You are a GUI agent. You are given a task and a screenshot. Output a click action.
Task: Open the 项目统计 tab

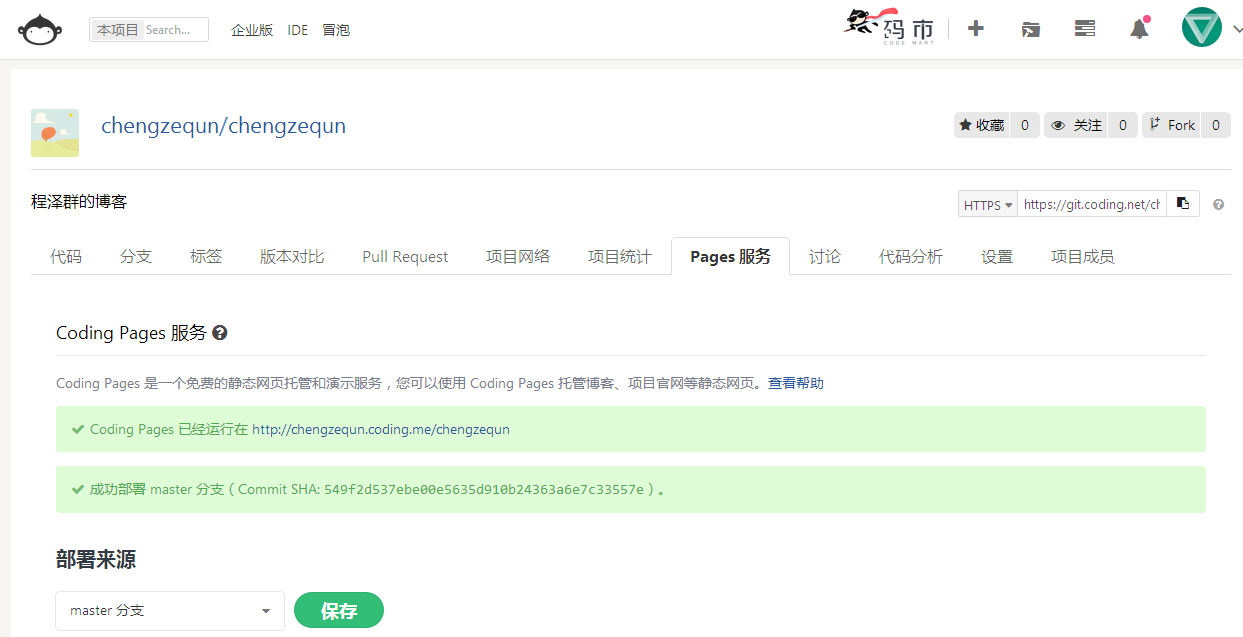pyautogui.click(x=620, y=257)
